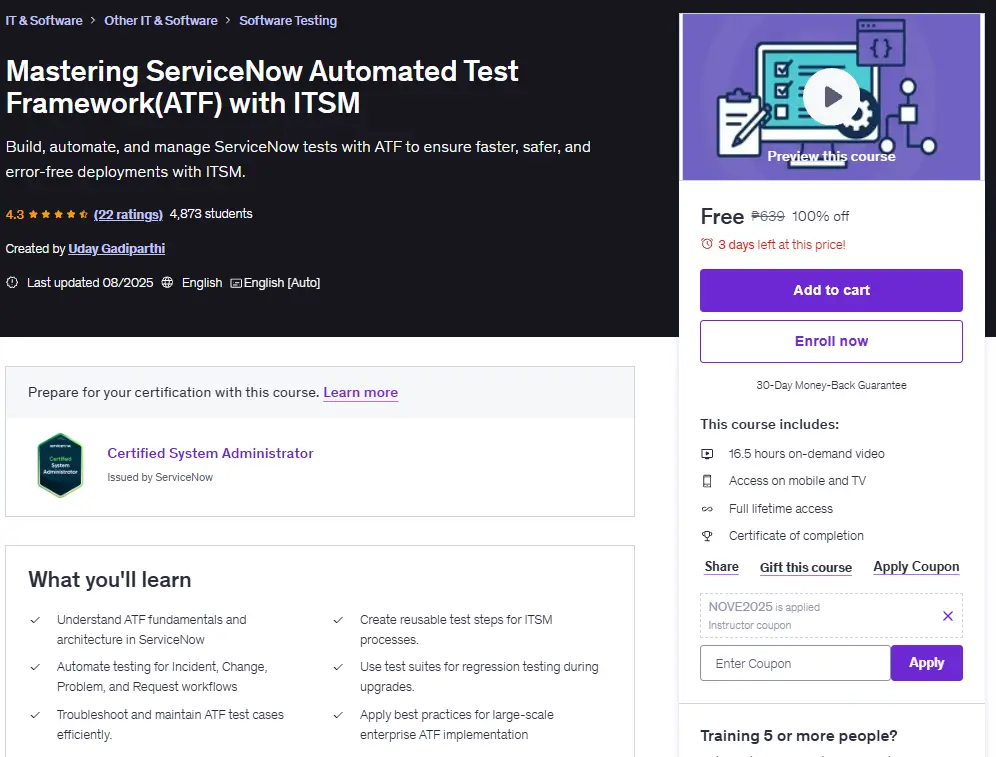Screen dimensions: 996x757
Task: Click the closed captions icon
Action: (x=236, y=283)
